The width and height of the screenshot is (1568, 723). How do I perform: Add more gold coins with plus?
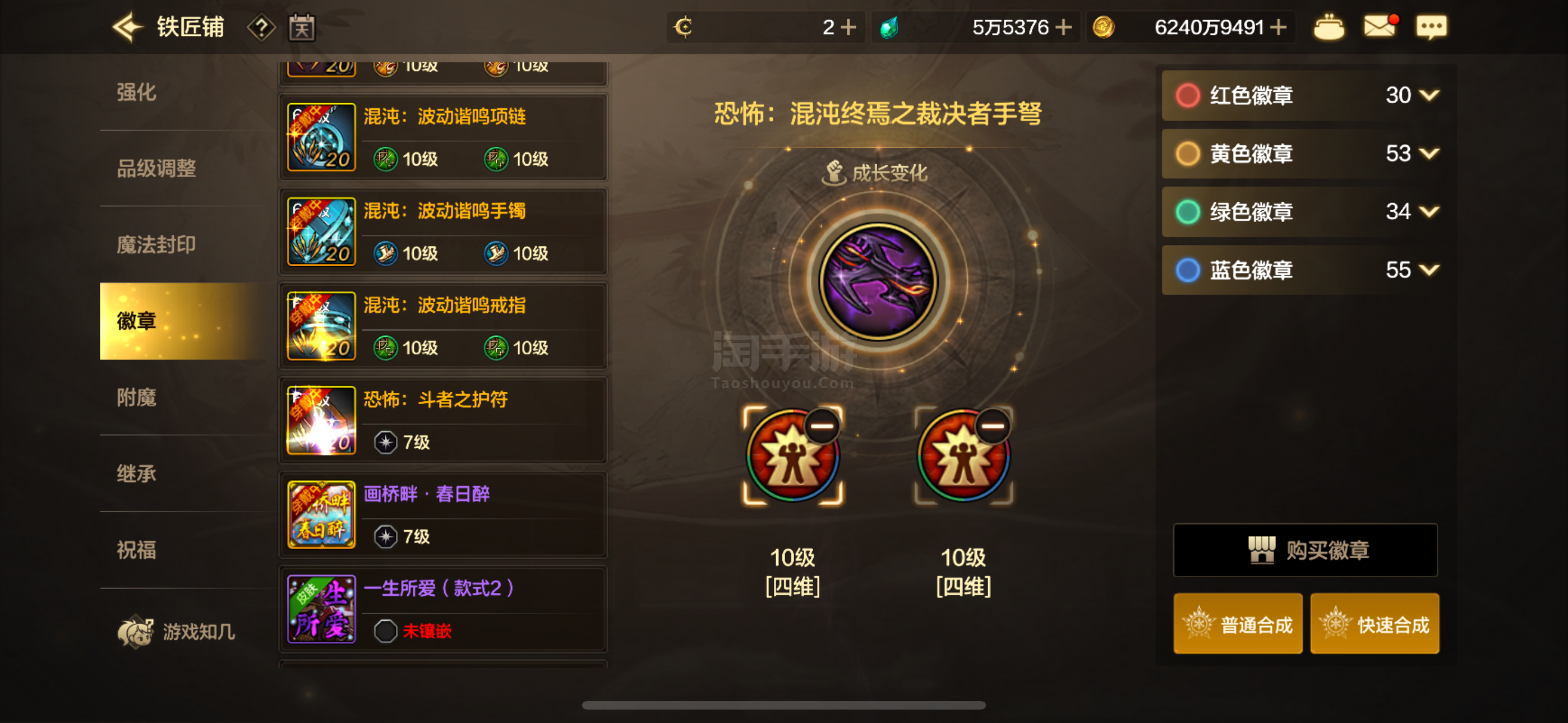point(1278,27)
